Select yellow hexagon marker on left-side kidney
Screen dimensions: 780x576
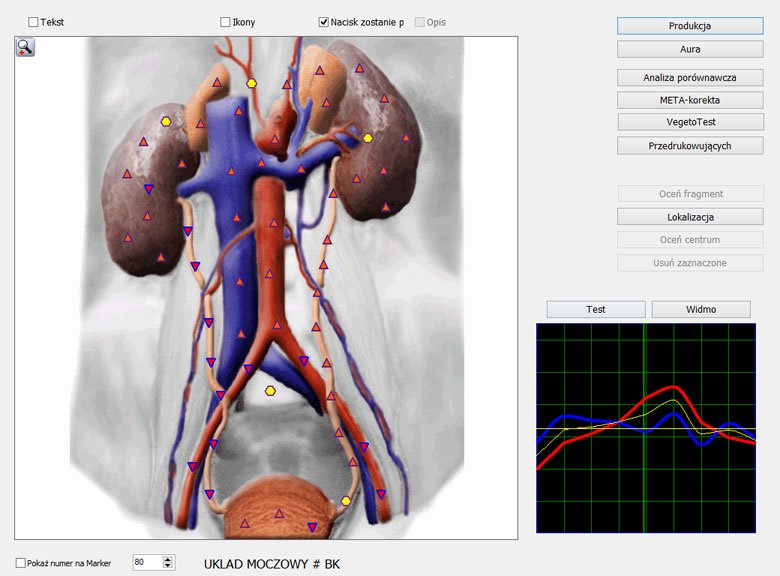click(166, 122)
